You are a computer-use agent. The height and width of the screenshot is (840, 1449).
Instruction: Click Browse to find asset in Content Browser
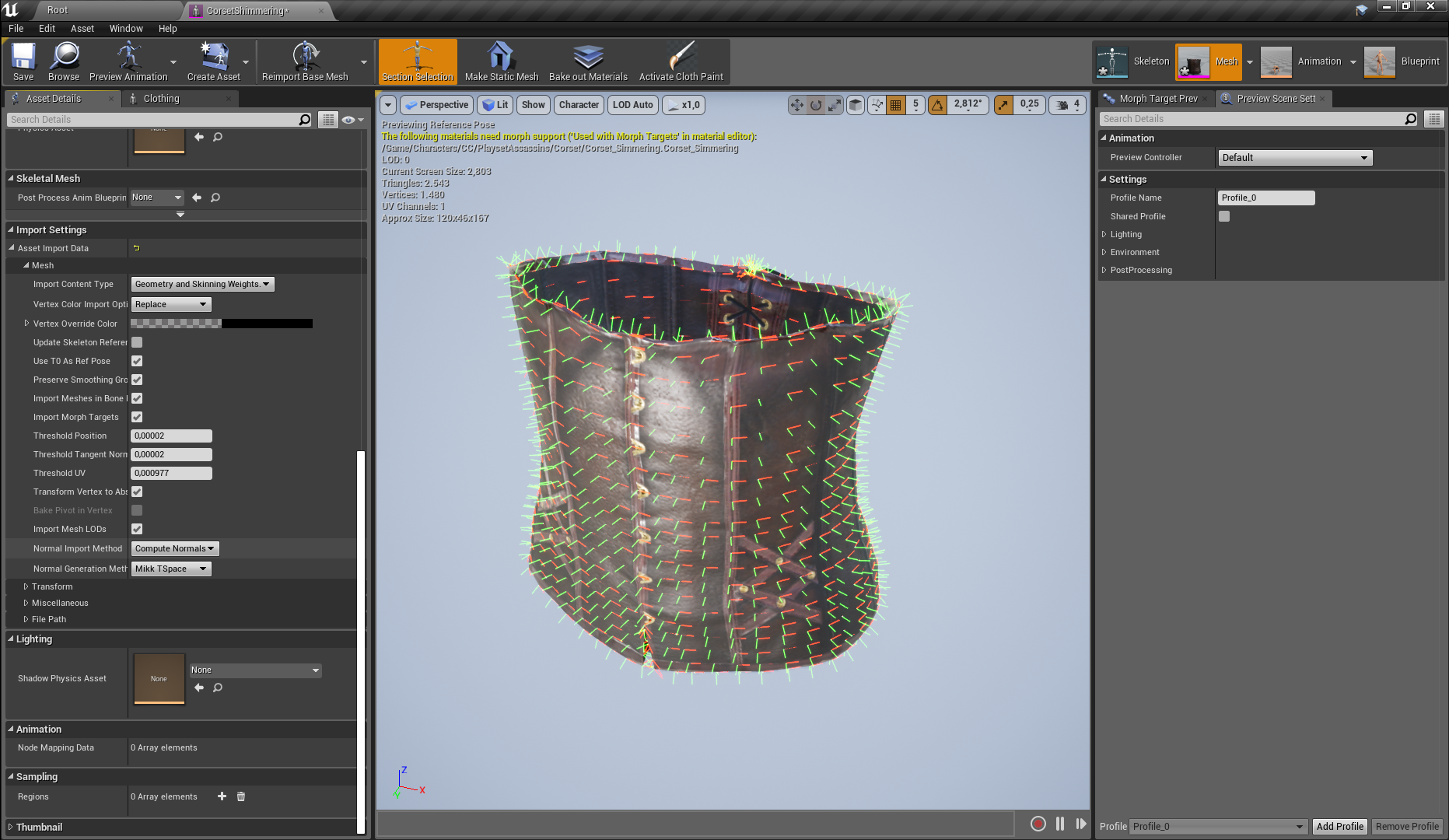[64, 61]
